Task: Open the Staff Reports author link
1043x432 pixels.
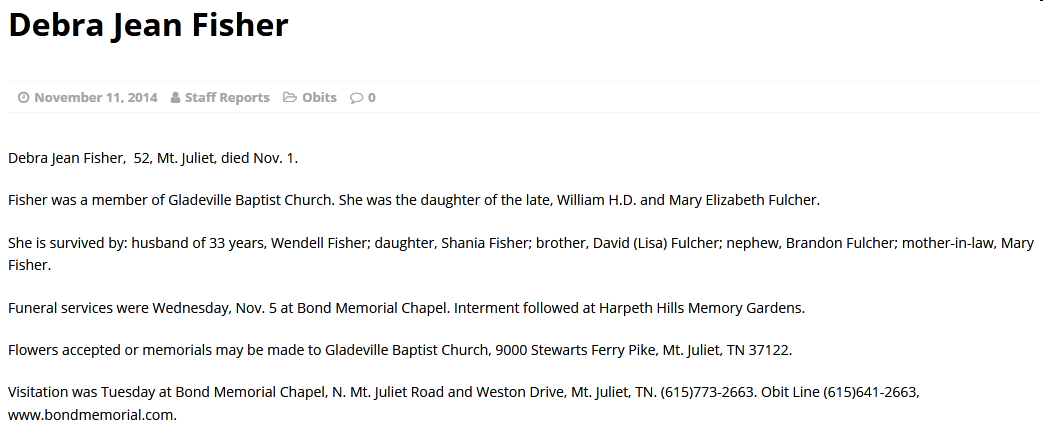Action: [x=227, y=98]
